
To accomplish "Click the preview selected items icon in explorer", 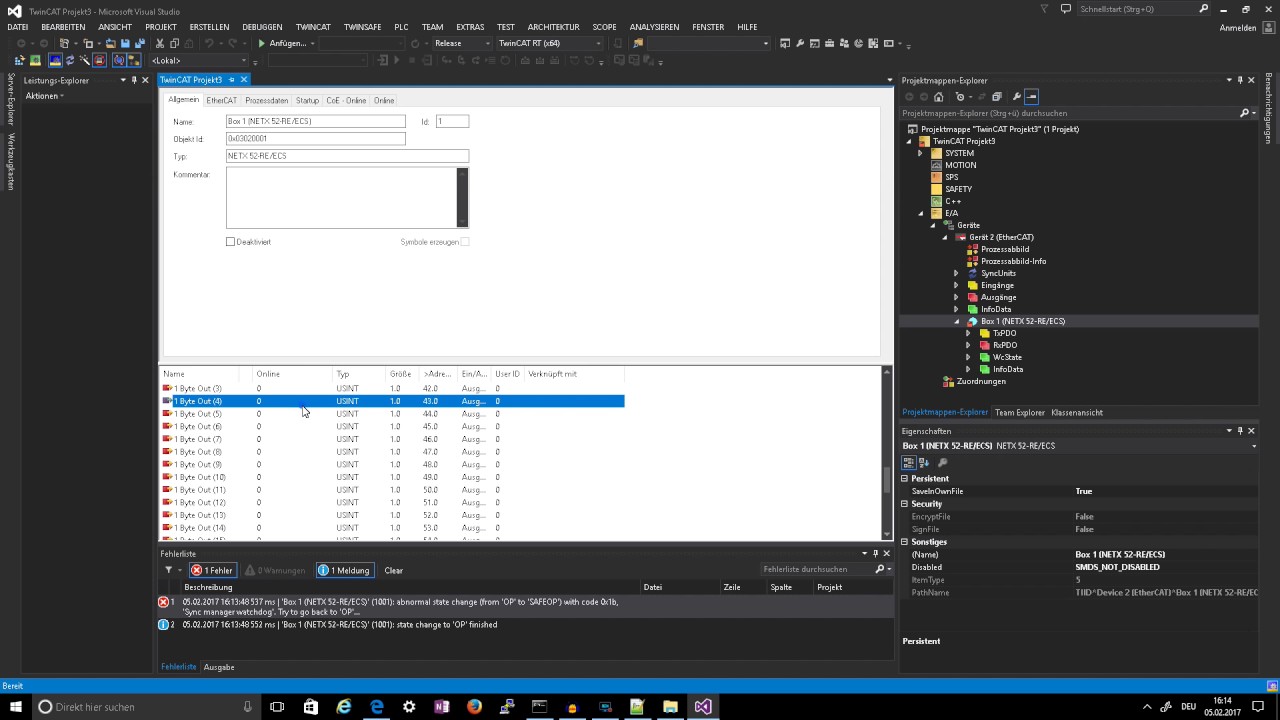I will [1031, 97].
